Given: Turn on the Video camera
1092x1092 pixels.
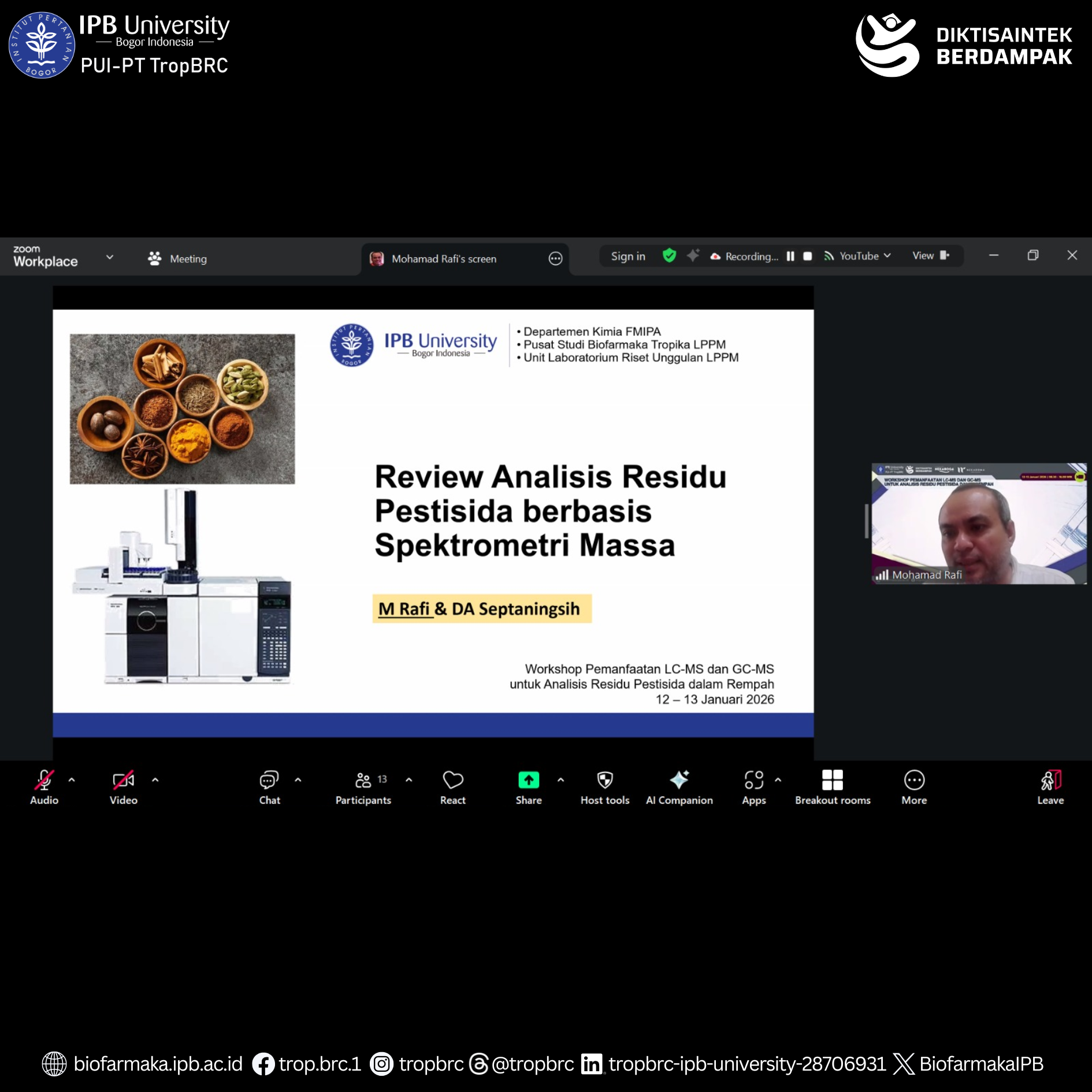Looking at the screenshot, I should pos(123,787).
